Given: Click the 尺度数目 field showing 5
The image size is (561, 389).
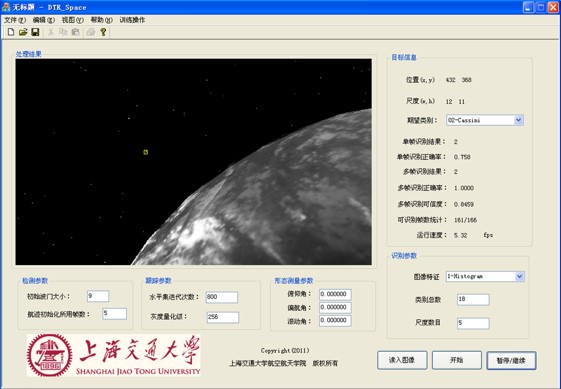Looking at the screenshot, I should tap(473, 323).
